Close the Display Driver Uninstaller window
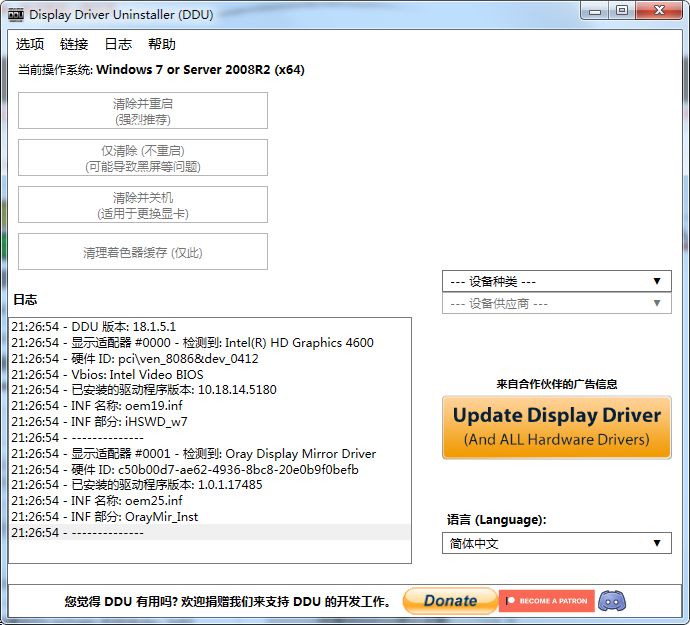 659,11
